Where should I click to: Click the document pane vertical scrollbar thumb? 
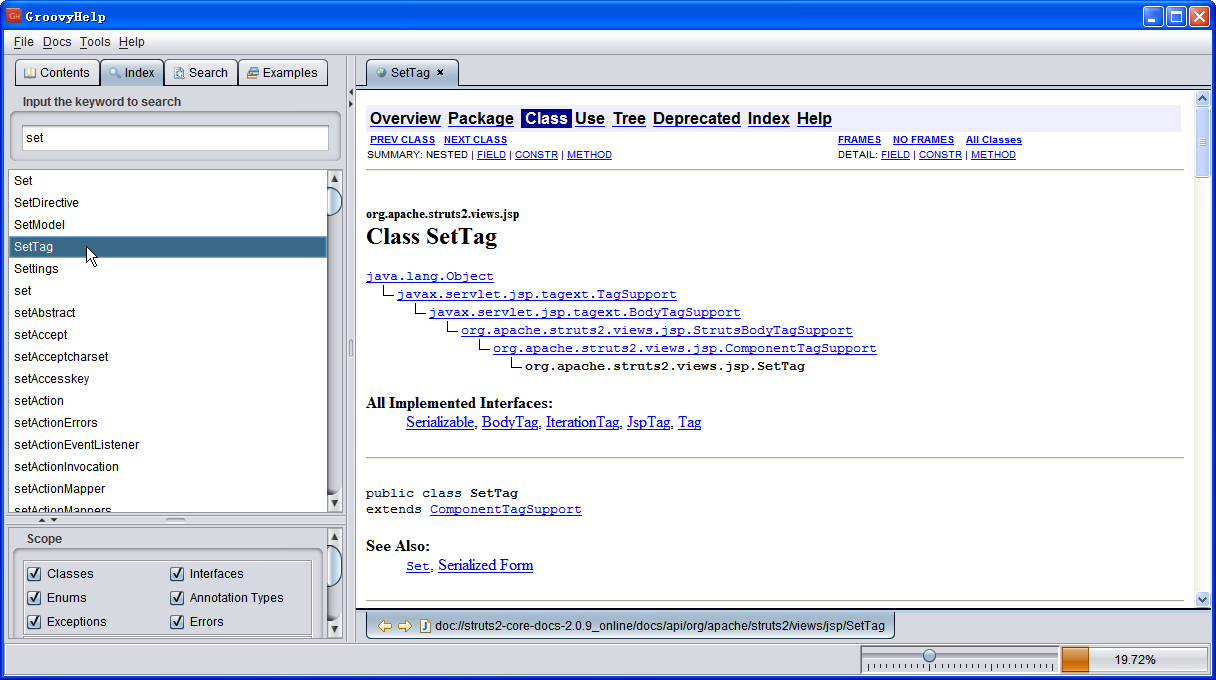1203,142
